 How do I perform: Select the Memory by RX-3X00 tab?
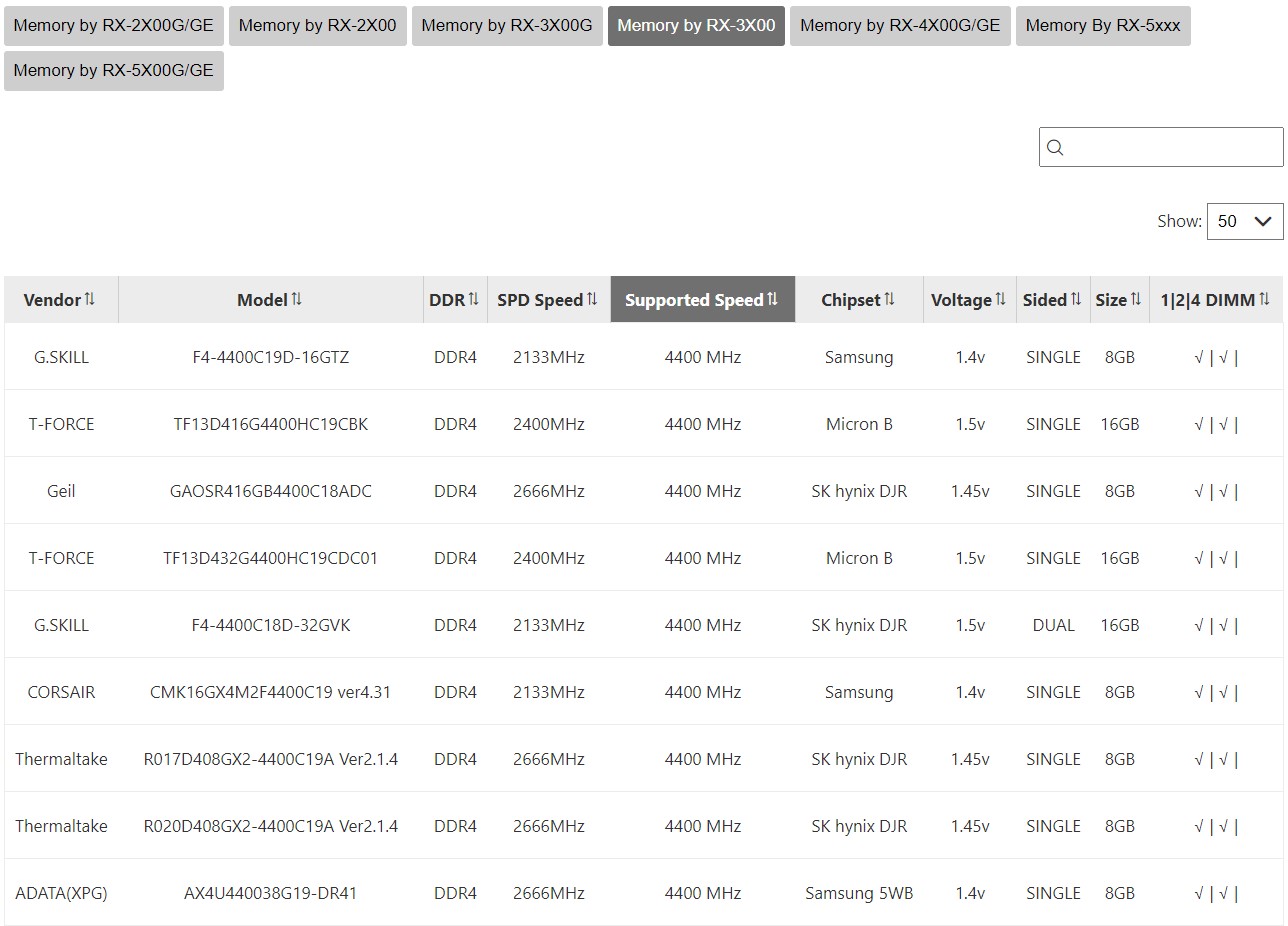[696, 26]
